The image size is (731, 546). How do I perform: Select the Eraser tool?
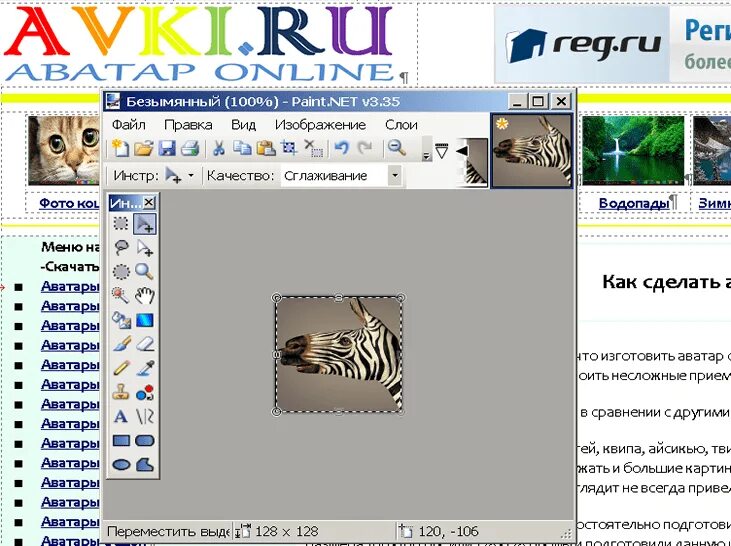click(145, 344)
